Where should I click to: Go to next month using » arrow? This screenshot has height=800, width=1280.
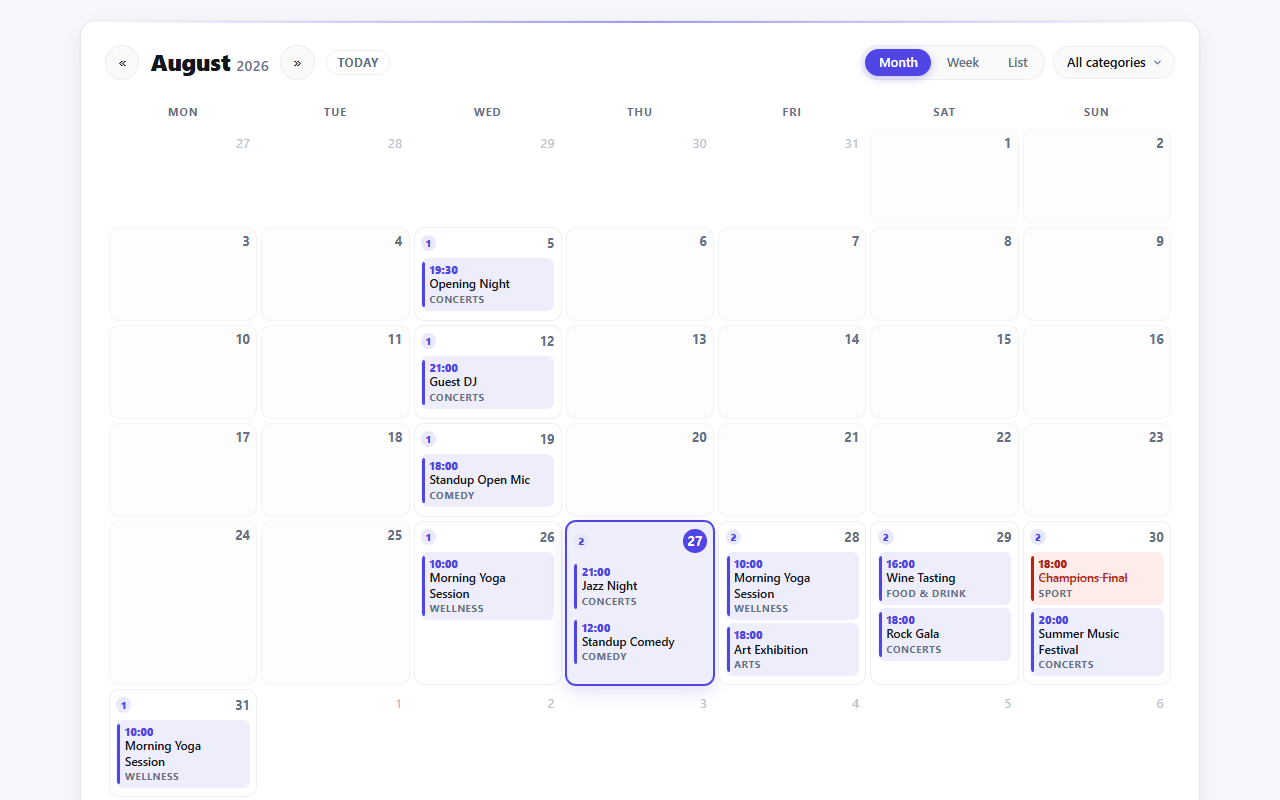point(297,63)
